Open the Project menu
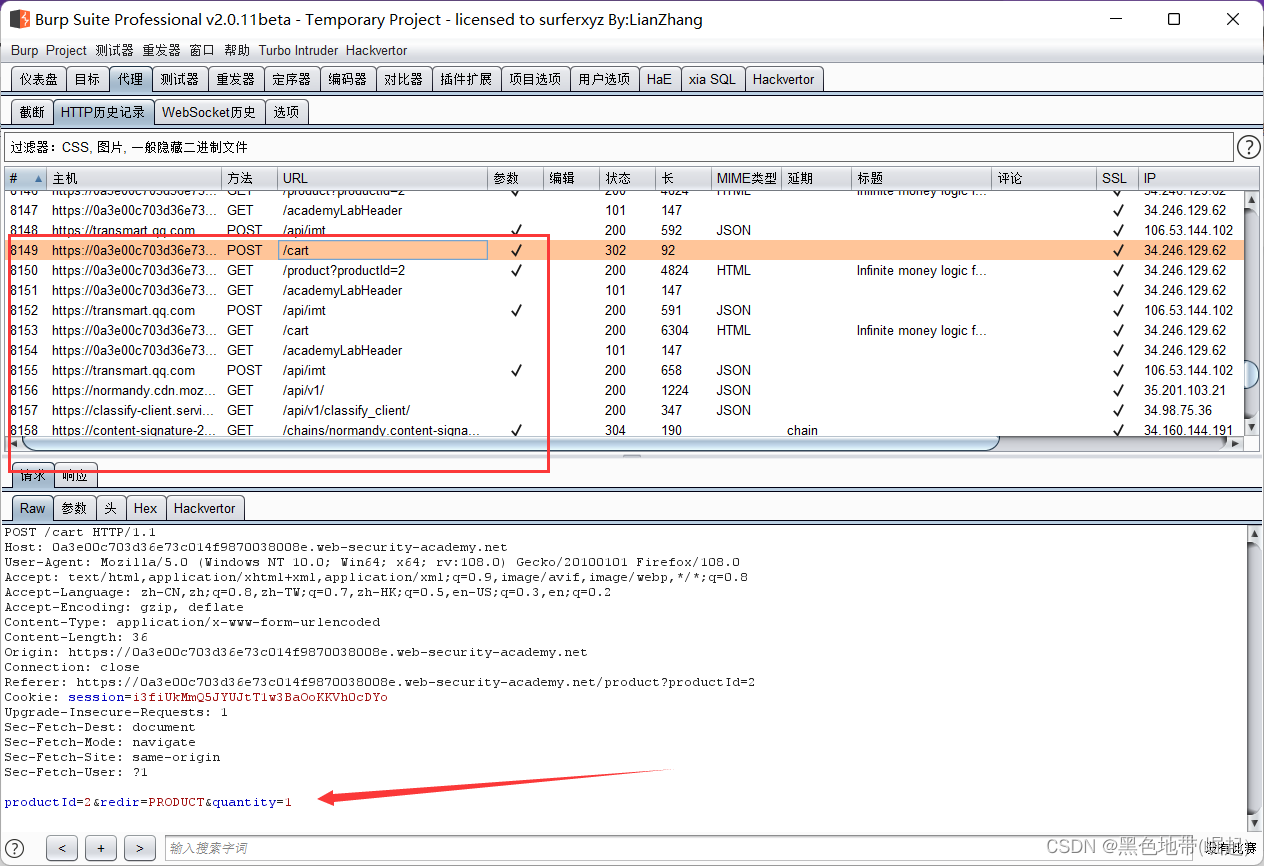The height and width of the screenshot is (866, 1264). tap(66, 50)
